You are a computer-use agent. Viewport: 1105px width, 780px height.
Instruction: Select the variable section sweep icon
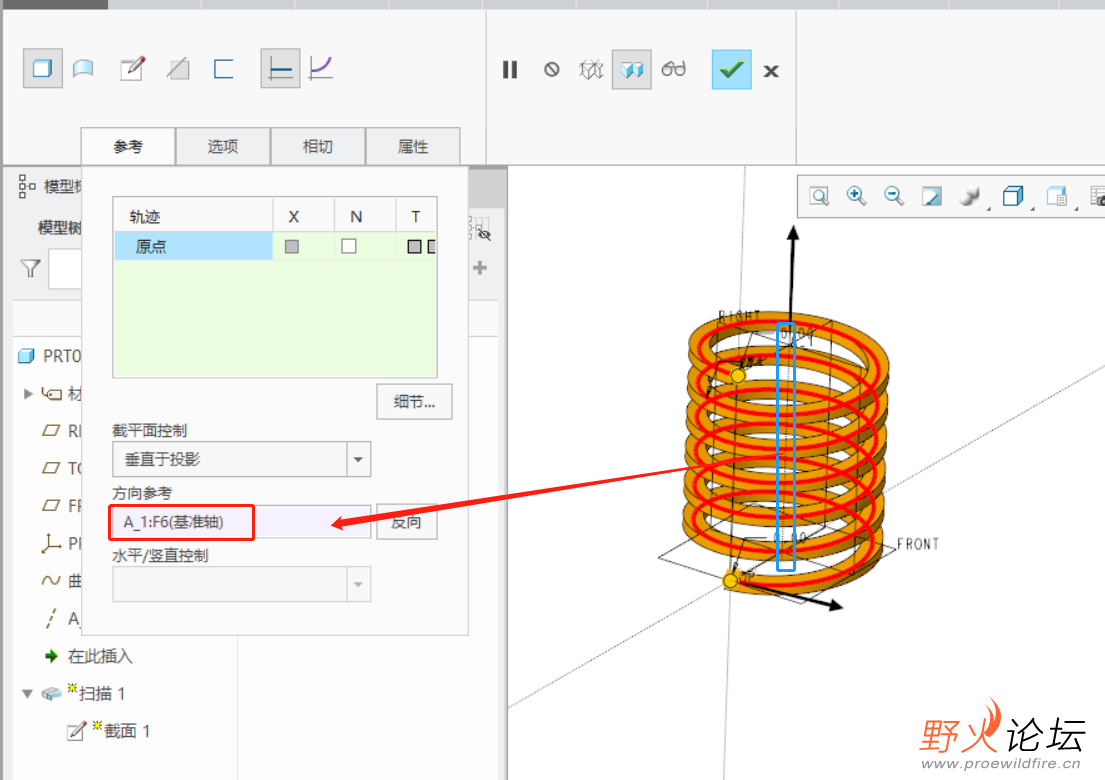click(x=321, y=68)
